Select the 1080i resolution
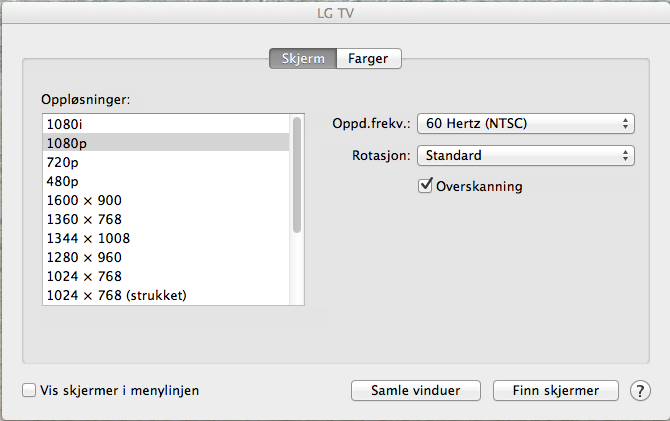 click(166, 124)
